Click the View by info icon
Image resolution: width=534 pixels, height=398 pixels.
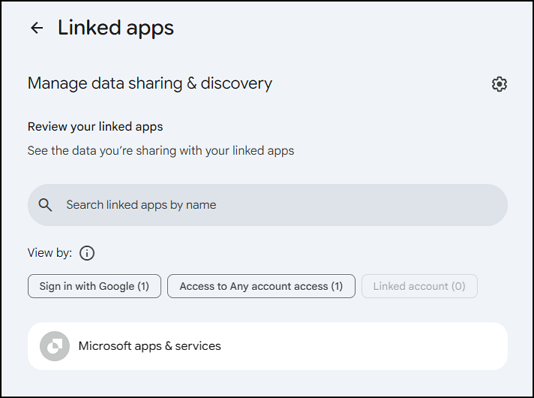[x=87, y=253]
